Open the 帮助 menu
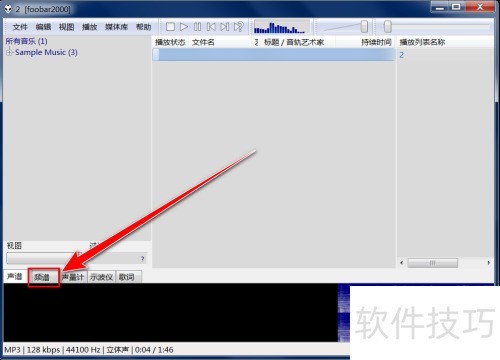The width and height of the screenshot is (500, 360). (144, 27)
